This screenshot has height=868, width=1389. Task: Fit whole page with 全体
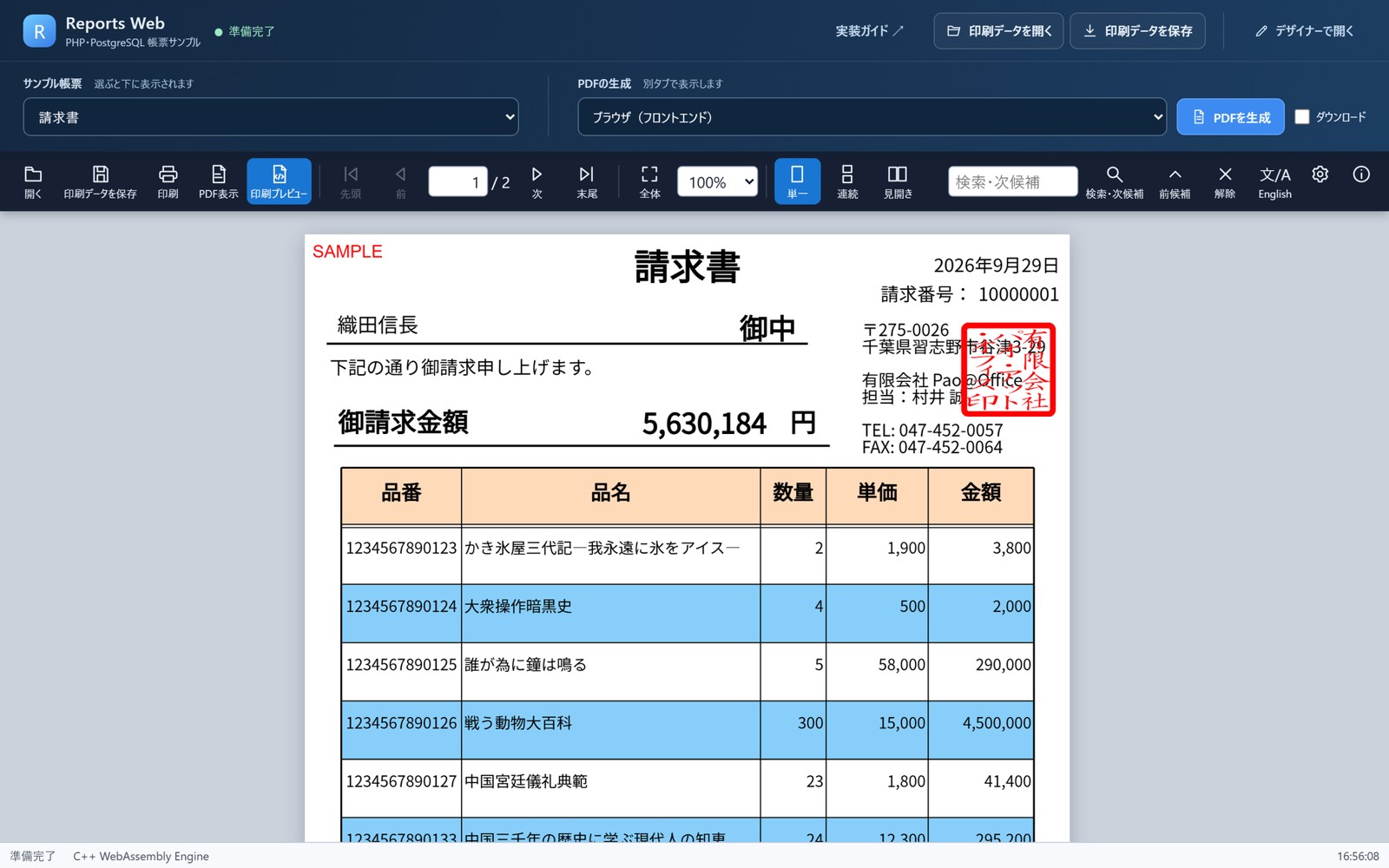pyautogui.click(x=649, y=181)
